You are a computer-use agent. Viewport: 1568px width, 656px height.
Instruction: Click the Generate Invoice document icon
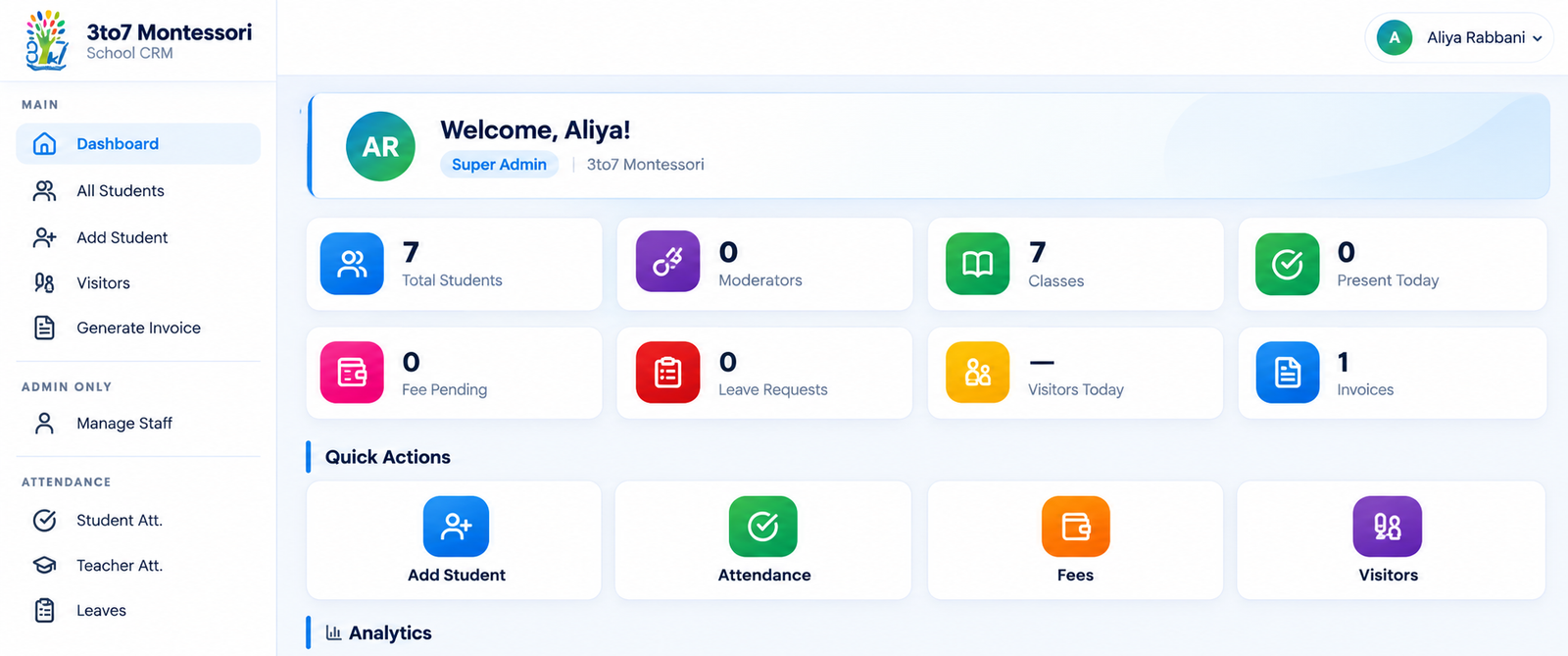click(x=44, y=328)
